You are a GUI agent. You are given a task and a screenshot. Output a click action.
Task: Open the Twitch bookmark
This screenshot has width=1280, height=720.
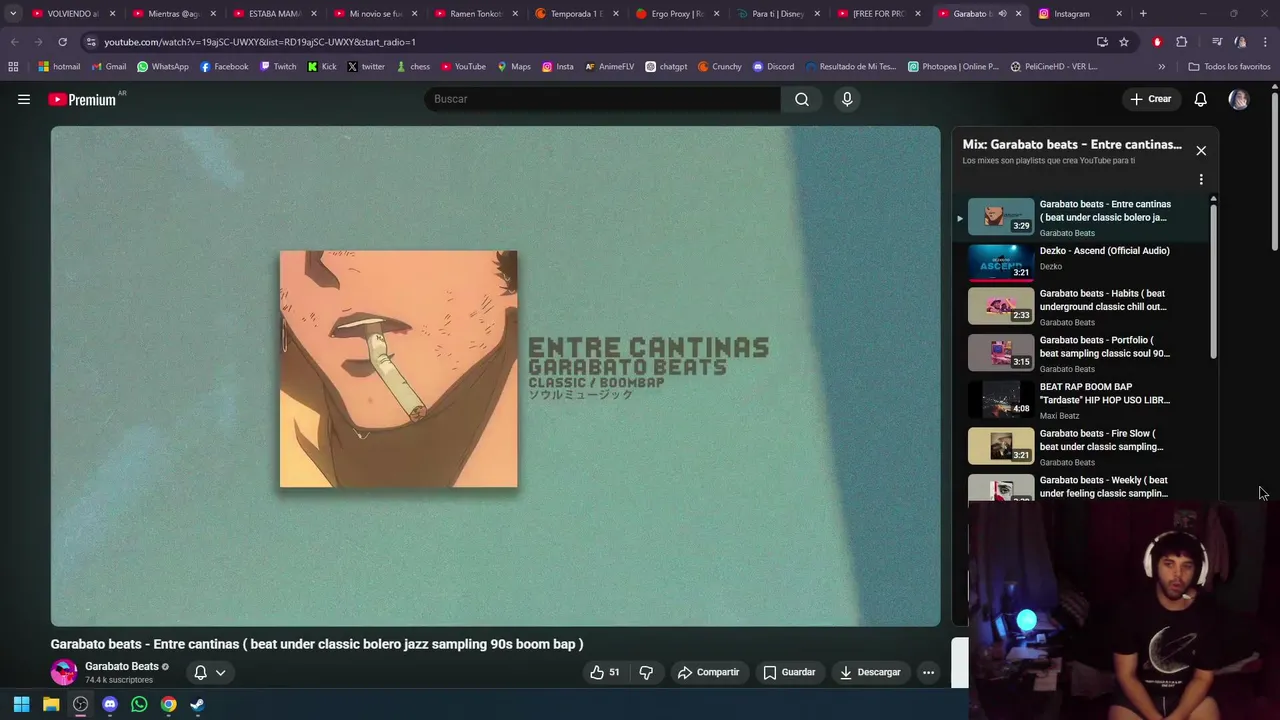pyautogui.click(x=278, y=67)
